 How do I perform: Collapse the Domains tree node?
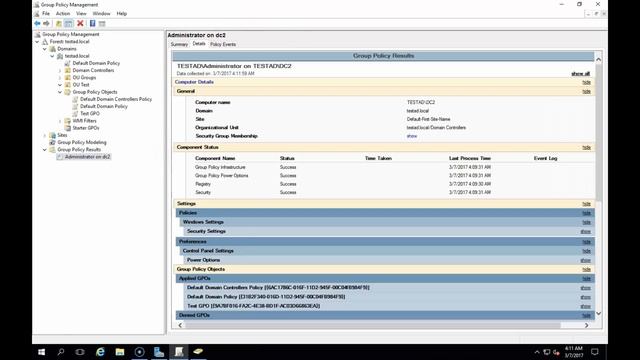click(45, 49)
